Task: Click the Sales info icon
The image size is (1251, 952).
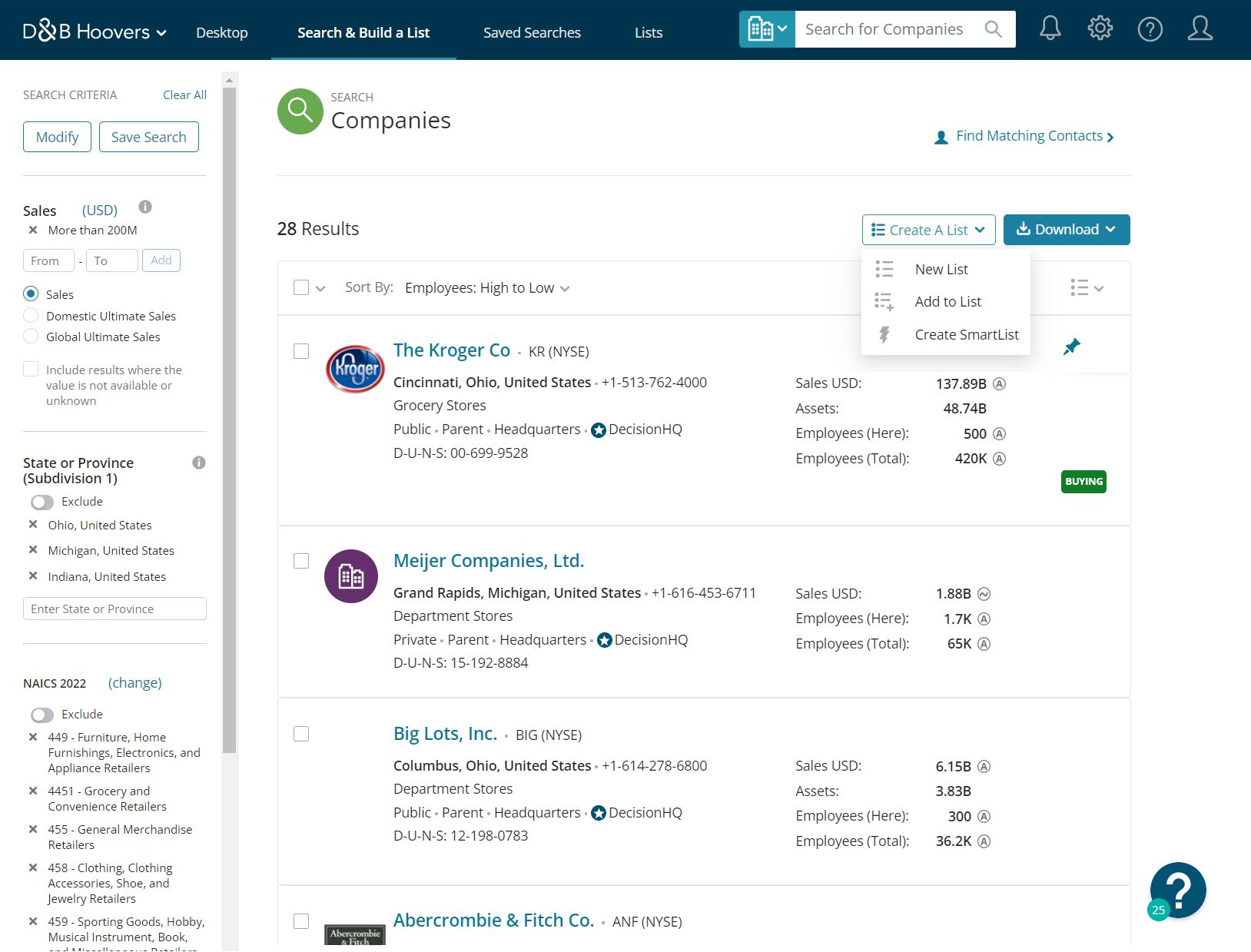Action: [x=145, y=207]
